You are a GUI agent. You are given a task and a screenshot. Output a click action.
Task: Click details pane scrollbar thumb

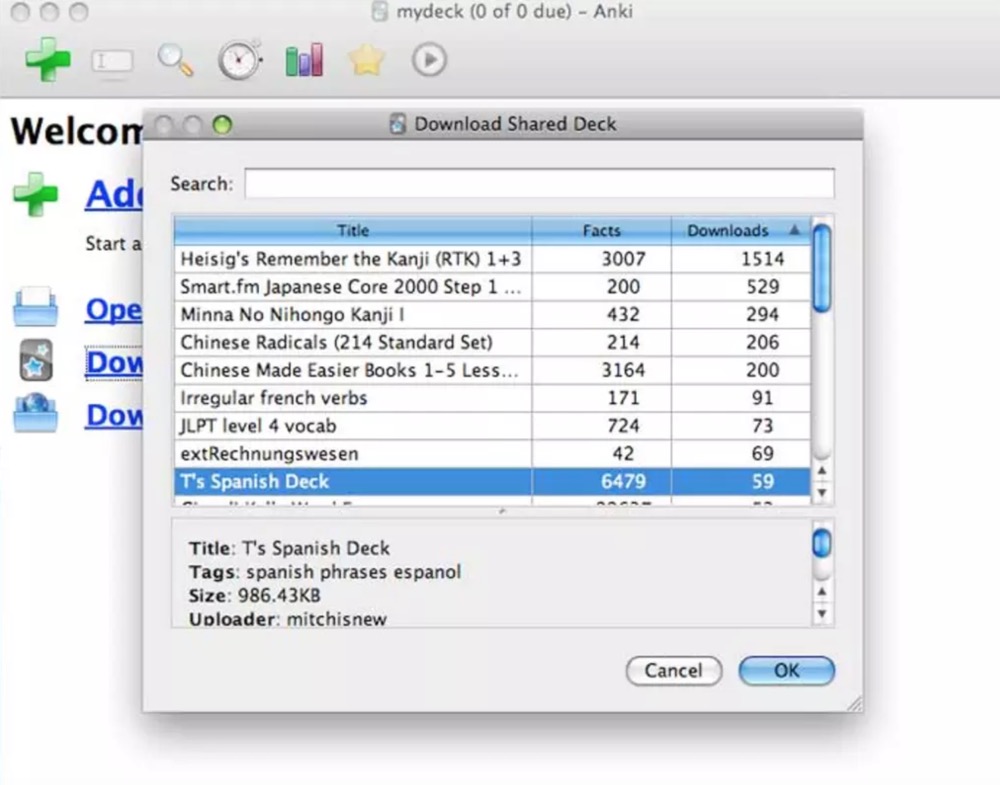pyautogui.click(x=822, y=543)
